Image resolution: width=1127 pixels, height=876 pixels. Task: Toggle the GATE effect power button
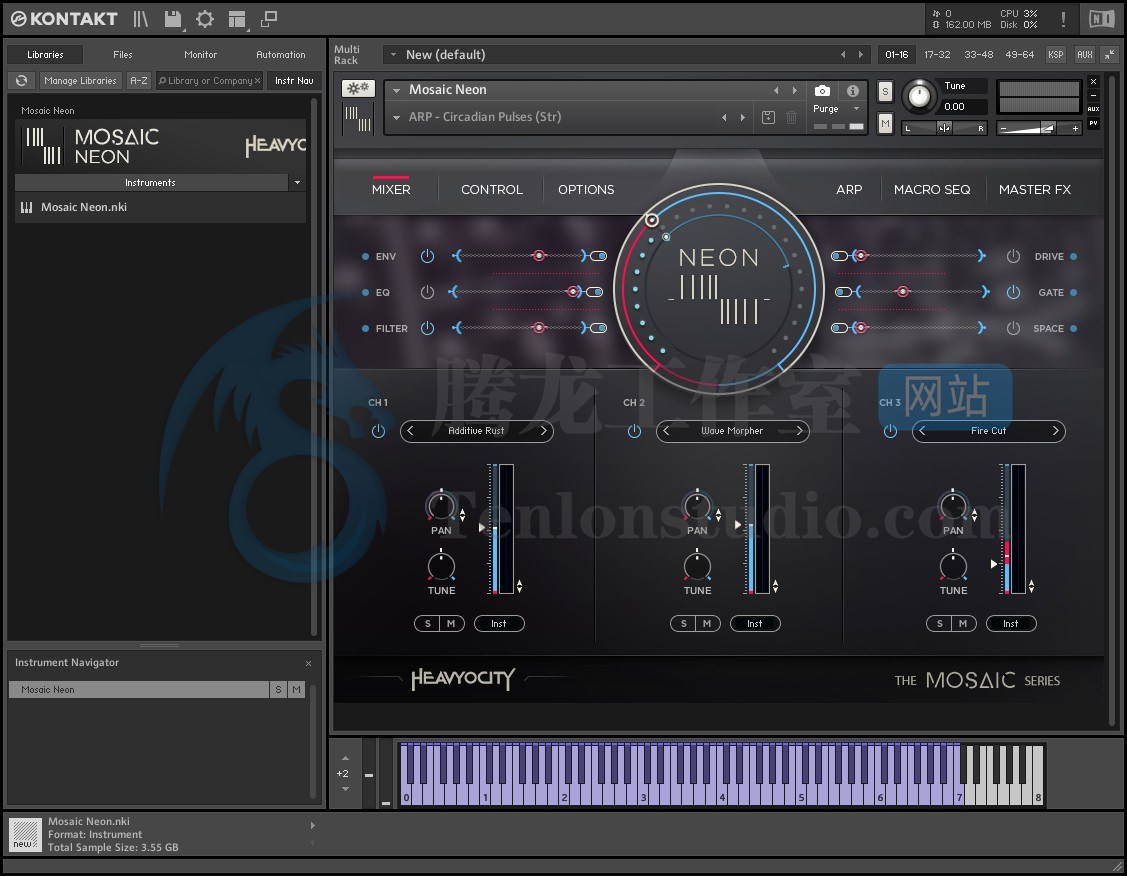pos(1013,292)
